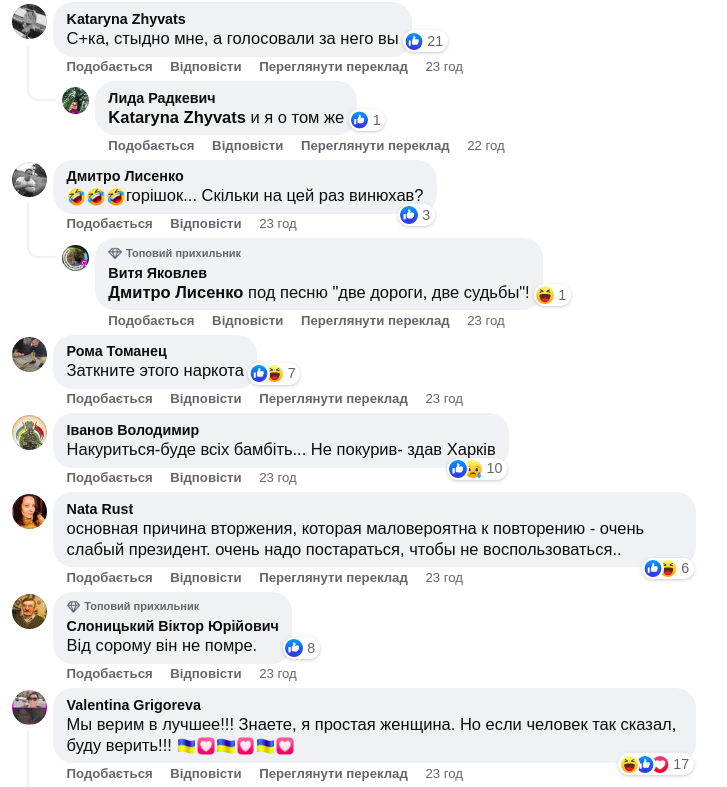Click laughing reaction on Витя Яковлев reply
The image size is (727, 787).
coord(545,295)
